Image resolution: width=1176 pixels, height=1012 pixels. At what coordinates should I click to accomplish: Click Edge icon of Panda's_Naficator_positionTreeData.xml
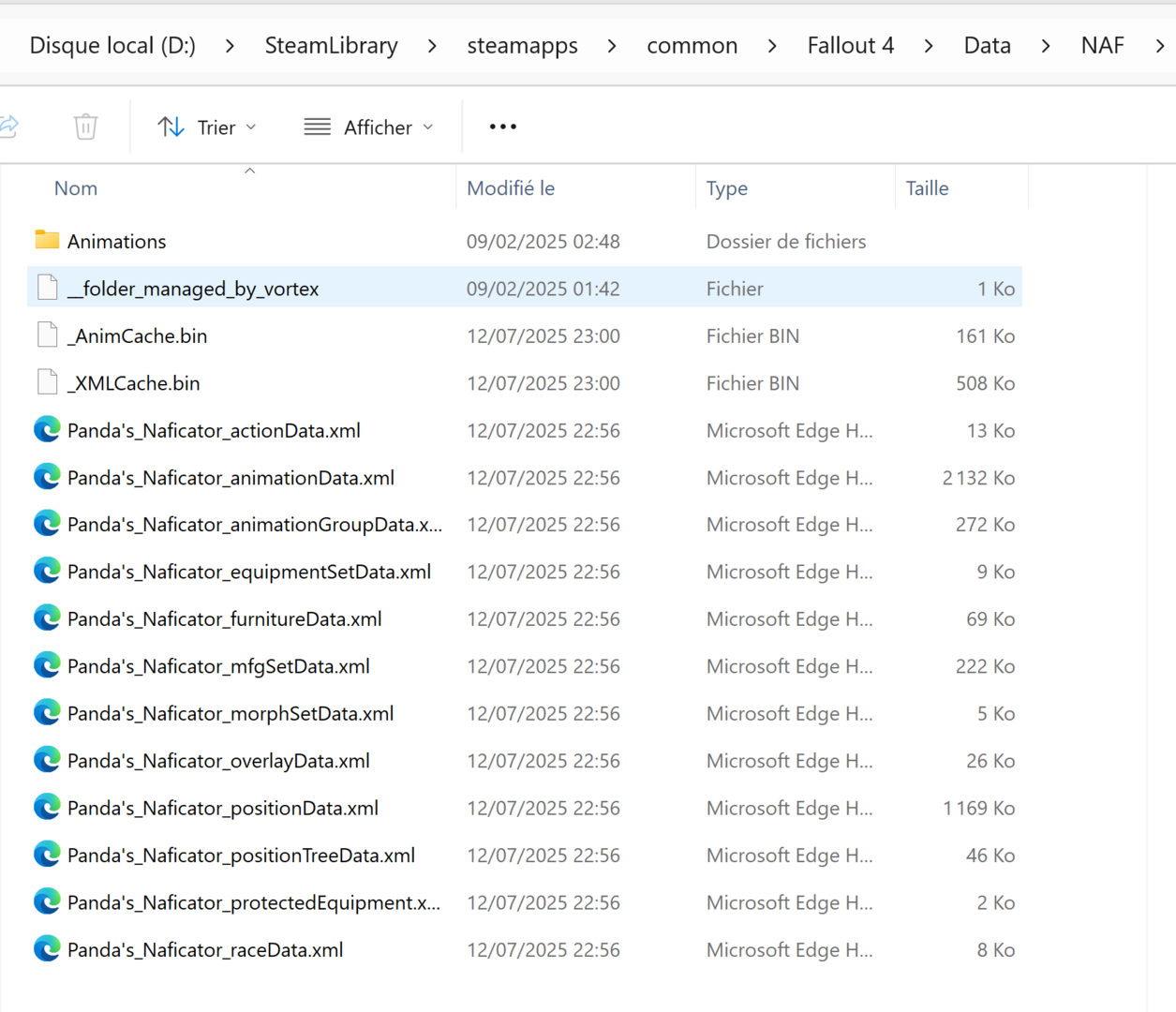(47, 854)
